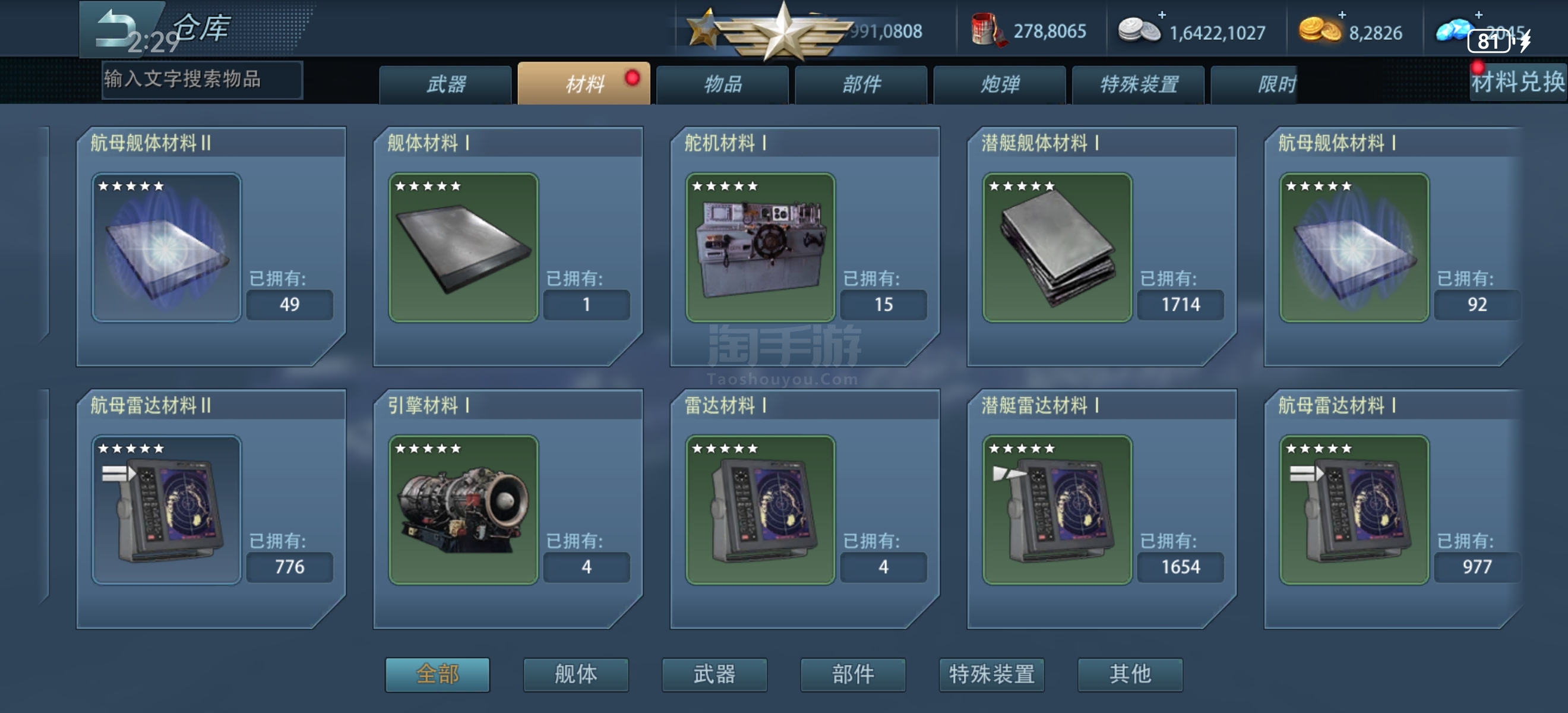Open the 航母舰体材料 II item icon
Viewport: 1568px width, 713px height.
click(x=166, y=247)
